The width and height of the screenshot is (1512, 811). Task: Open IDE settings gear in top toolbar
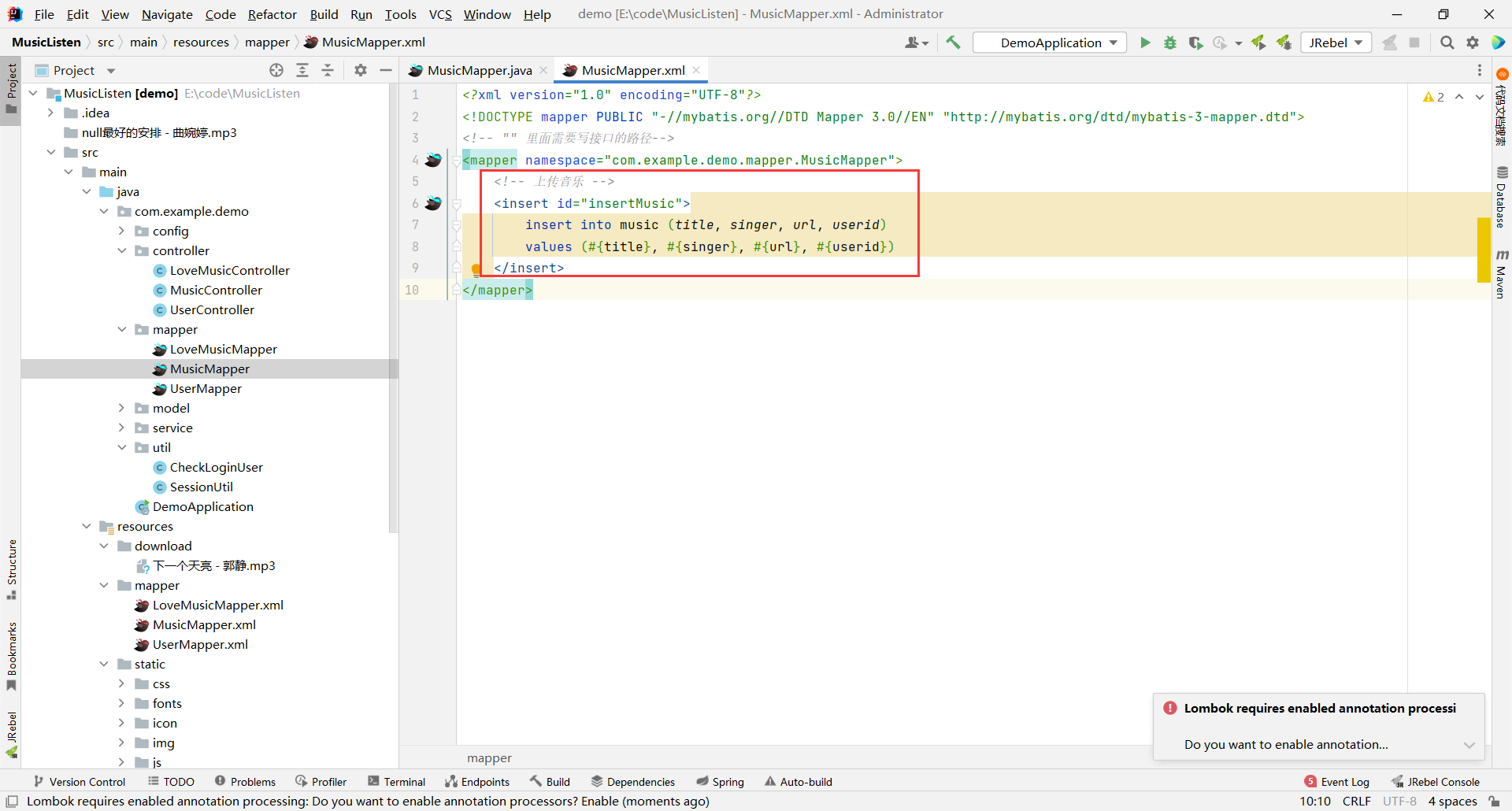(x=1473, y=43)
